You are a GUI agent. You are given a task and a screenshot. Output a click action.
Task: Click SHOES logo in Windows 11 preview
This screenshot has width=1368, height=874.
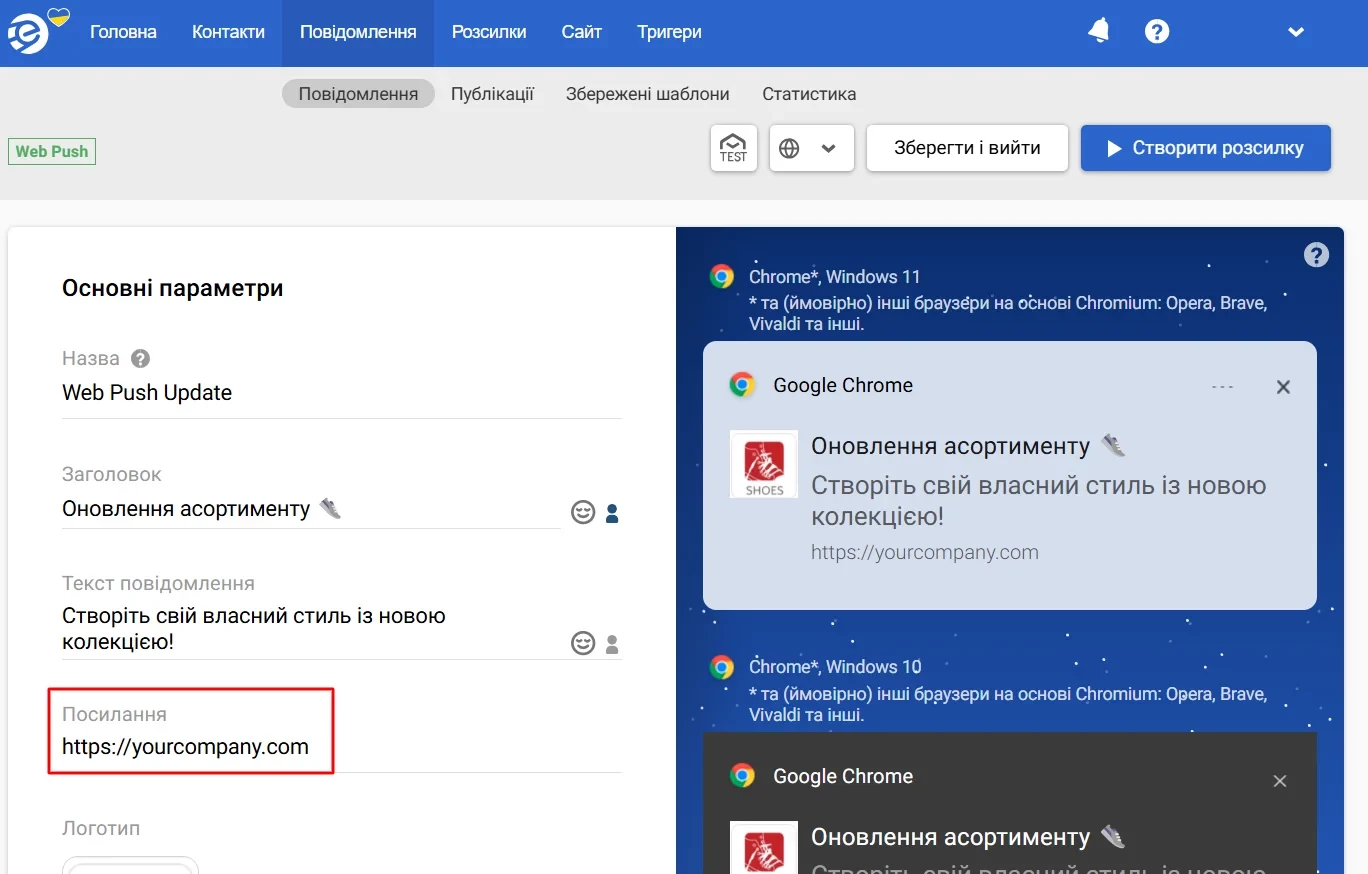[764, 464]
